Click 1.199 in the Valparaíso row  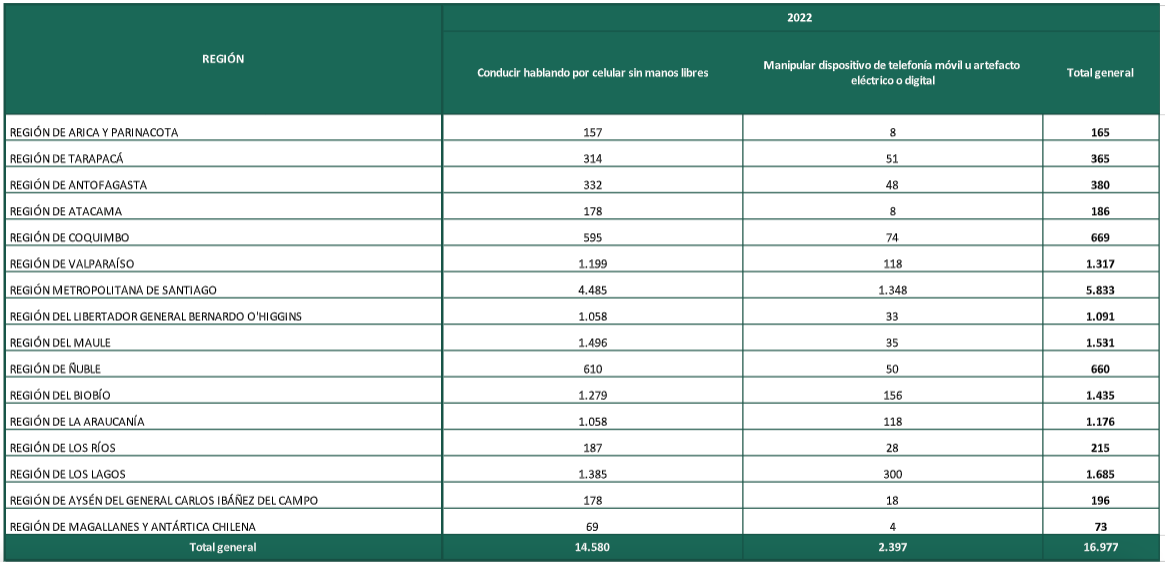coord(592,264)
